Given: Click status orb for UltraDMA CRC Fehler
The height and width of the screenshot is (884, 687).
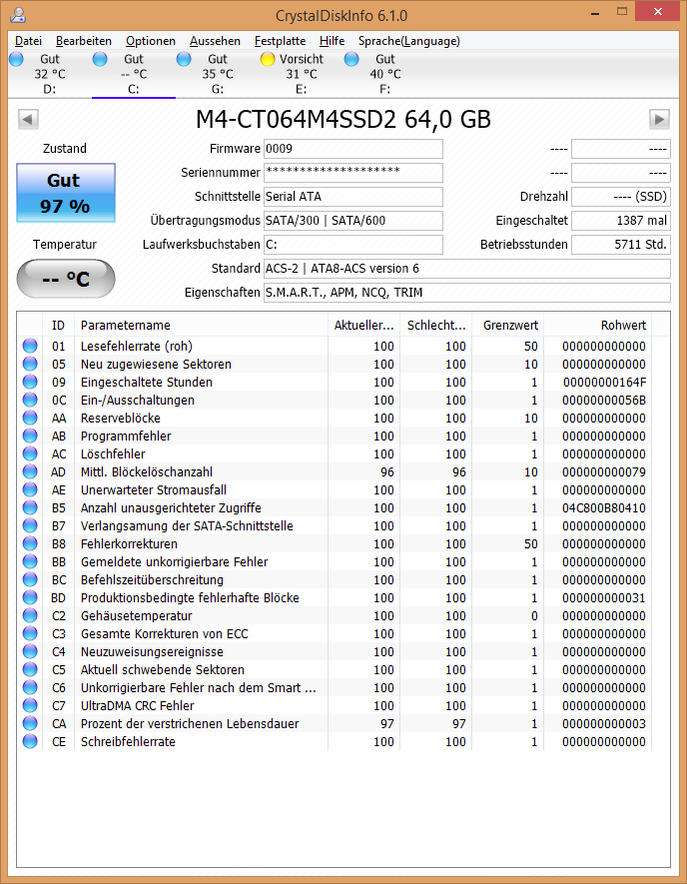Looking at the screenshot, I should click(x=30, y=706).
